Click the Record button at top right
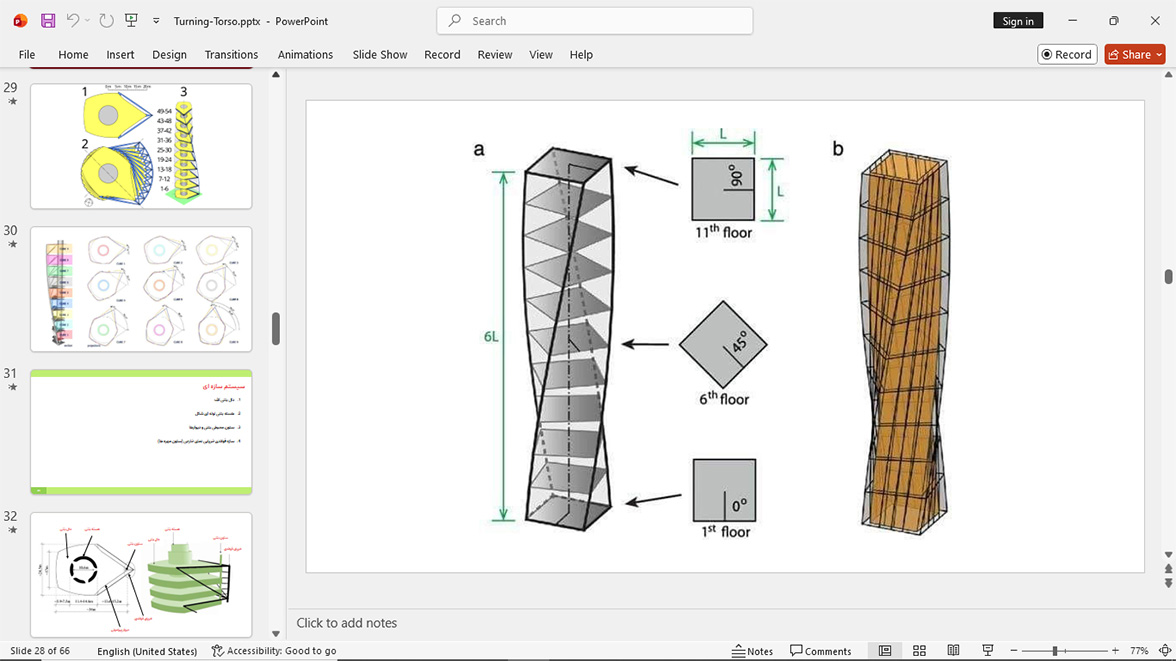The width and height of the screenshot is (1176, 661). (1067, 55)
